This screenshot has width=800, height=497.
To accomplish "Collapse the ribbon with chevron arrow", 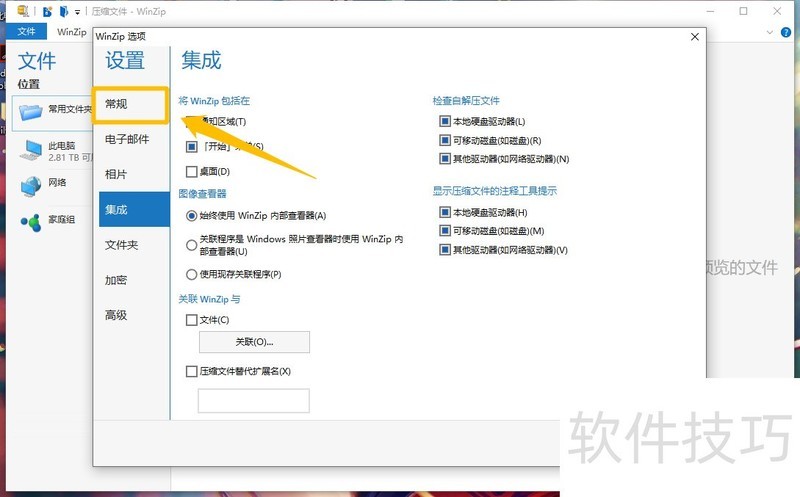I will (x=769, y=33).
